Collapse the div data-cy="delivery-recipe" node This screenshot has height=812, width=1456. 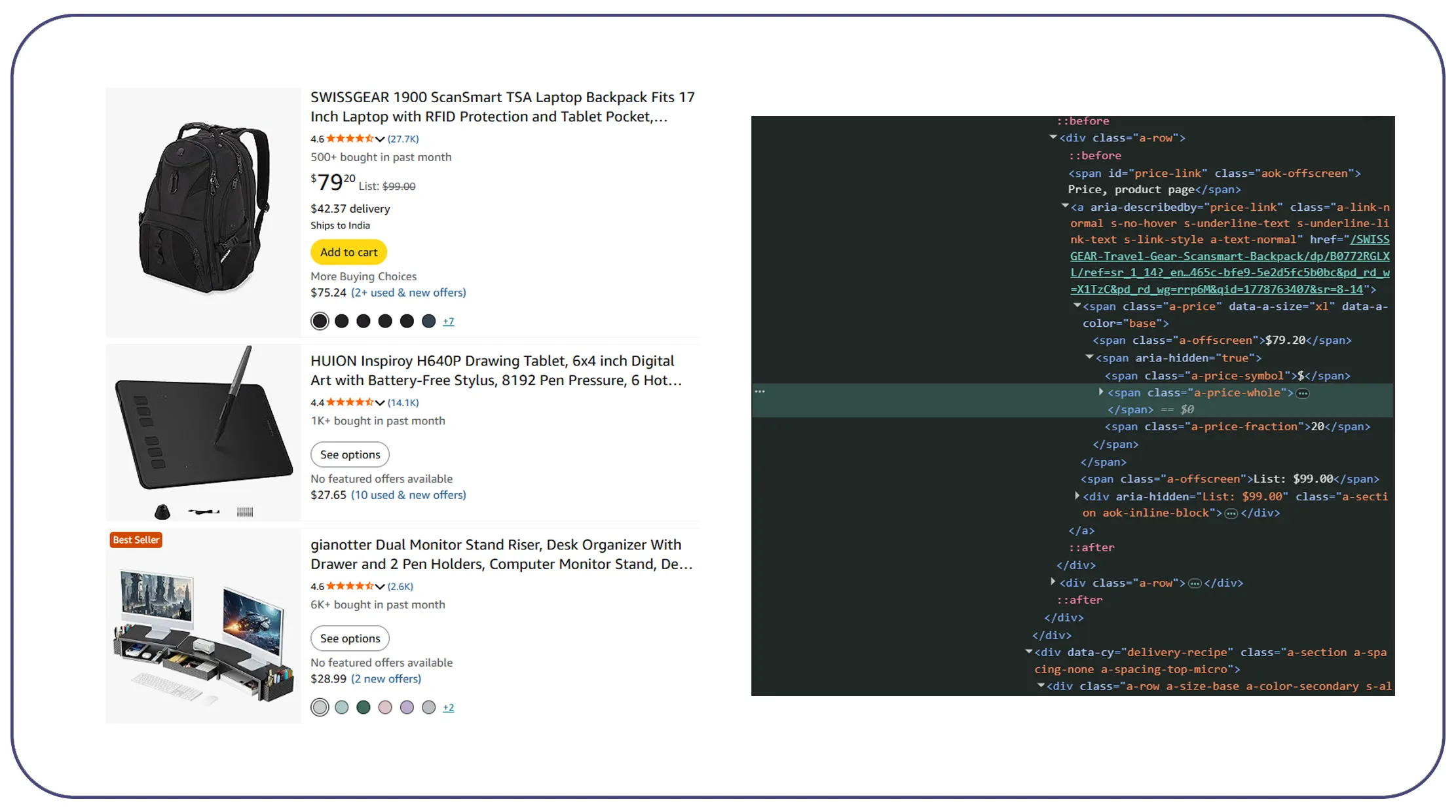(1029, 652)
